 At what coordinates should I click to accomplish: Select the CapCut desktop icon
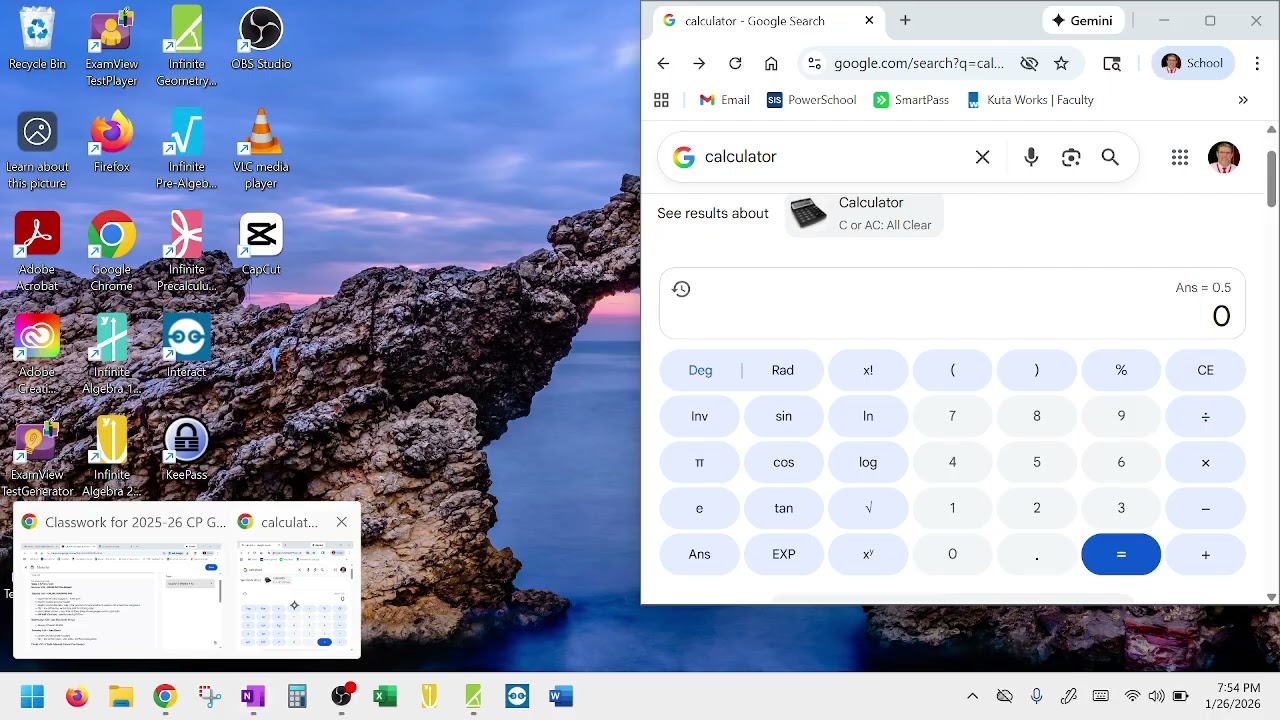(261, 245)
